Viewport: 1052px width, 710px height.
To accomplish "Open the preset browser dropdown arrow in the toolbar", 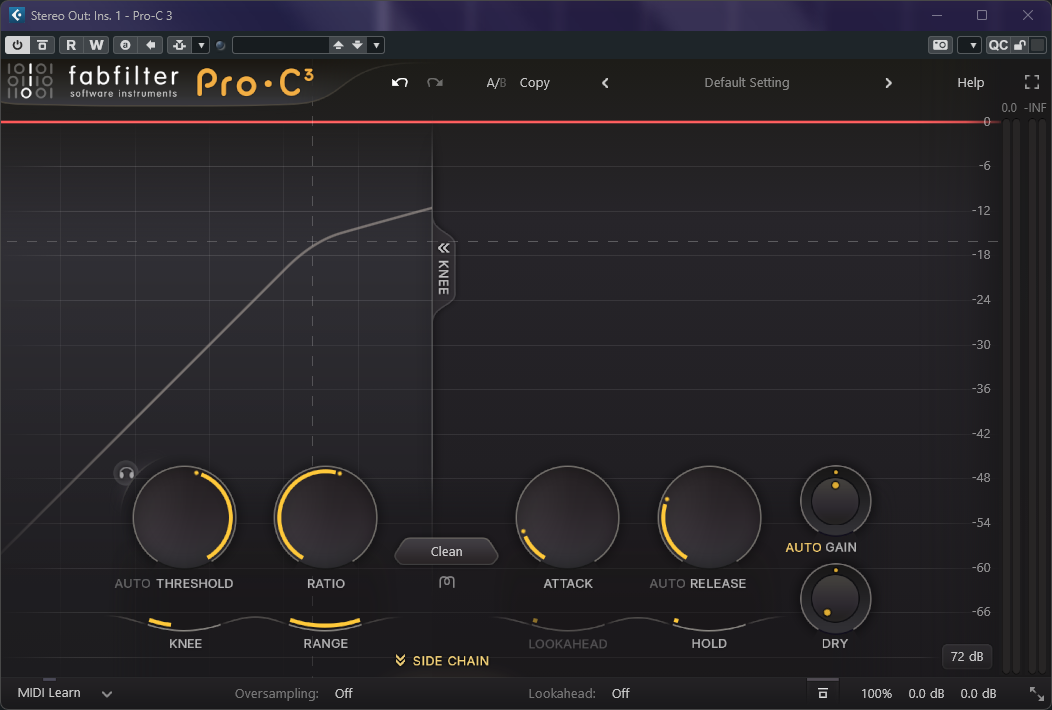I will coord(376,45).
